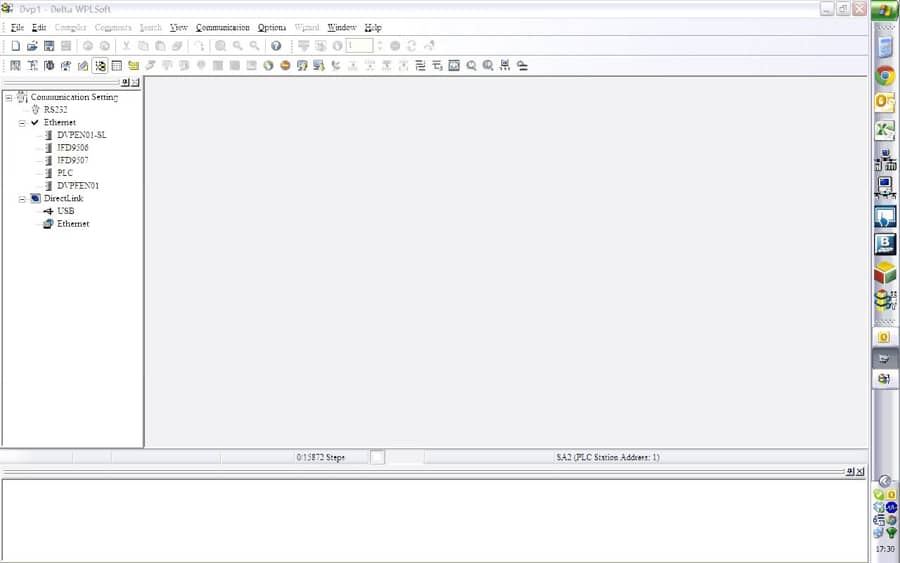Close the communication setting side panel
Screen dimensions: 900x563
tap(135, 83)
